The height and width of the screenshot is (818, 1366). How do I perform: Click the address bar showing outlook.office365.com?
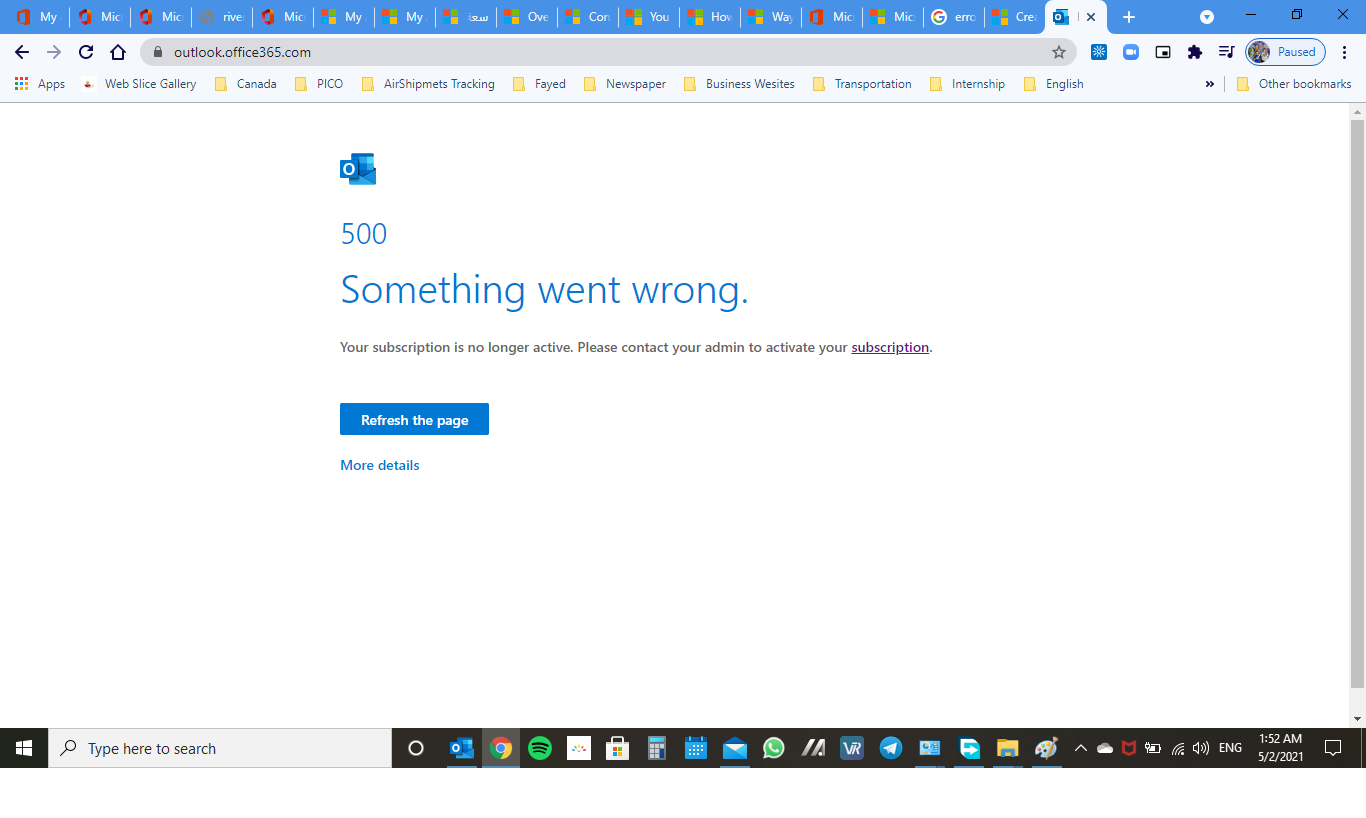click(x=608, y=52)
